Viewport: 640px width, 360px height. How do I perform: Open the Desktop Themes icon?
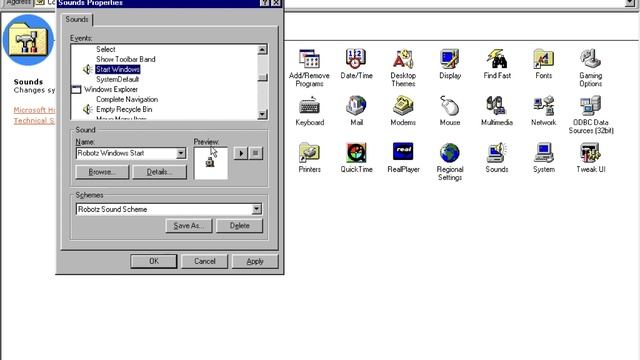(x=403, y=59)
